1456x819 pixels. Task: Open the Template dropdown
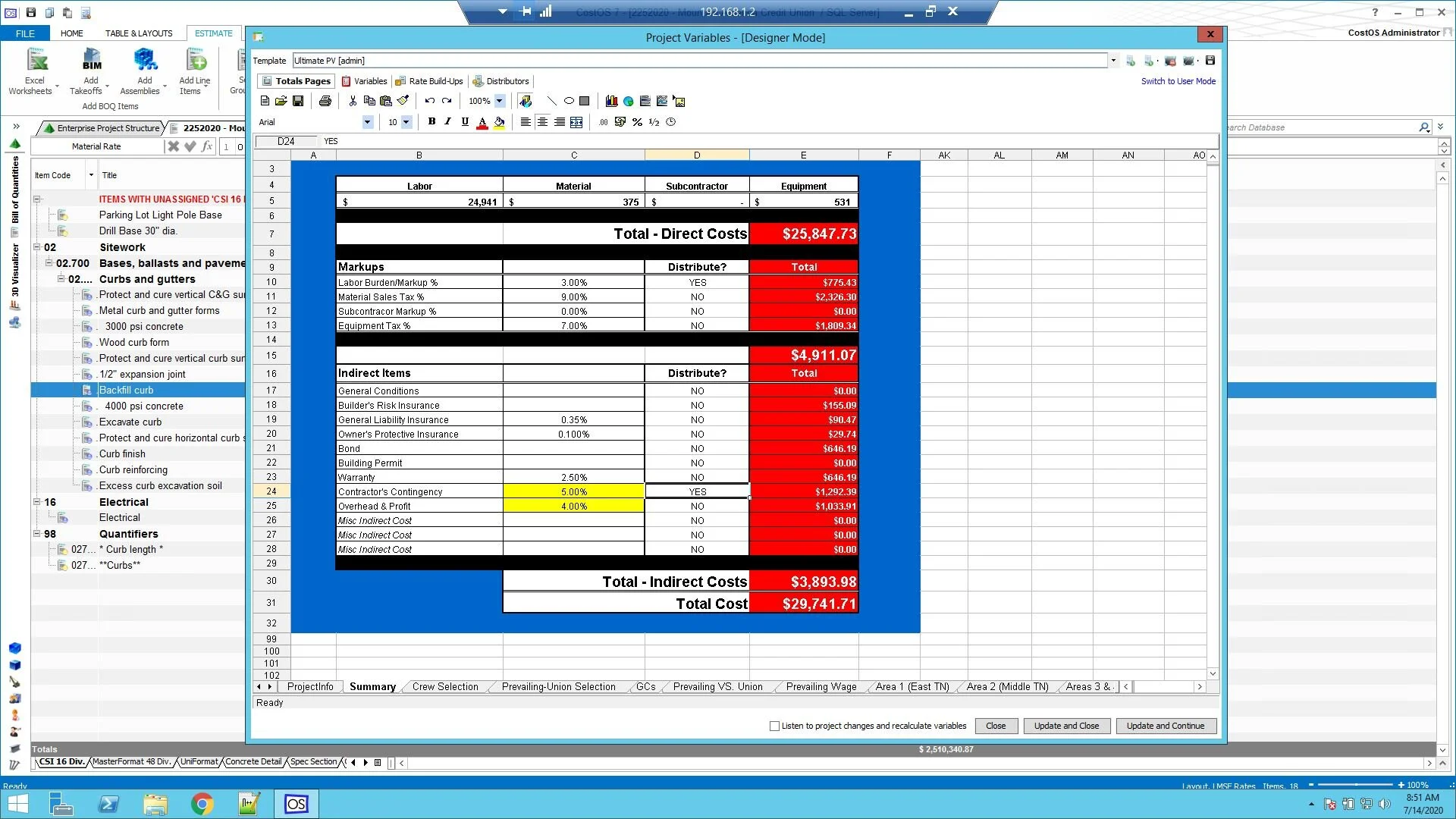(1113, 61)
